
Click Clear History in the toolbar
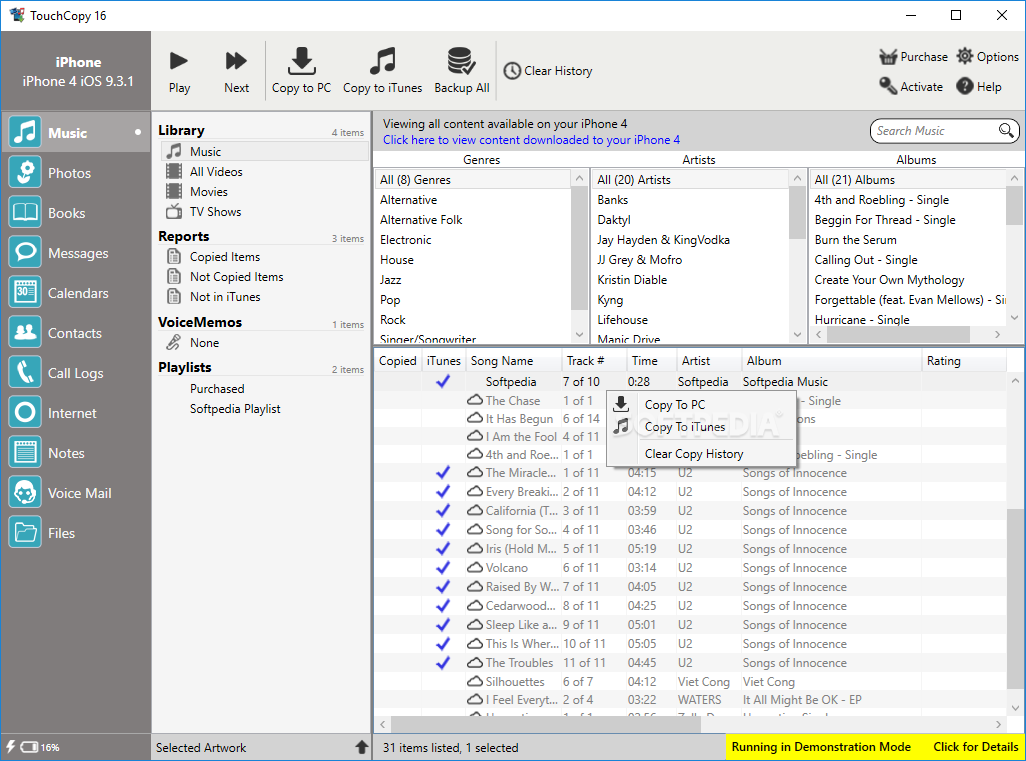548,71
